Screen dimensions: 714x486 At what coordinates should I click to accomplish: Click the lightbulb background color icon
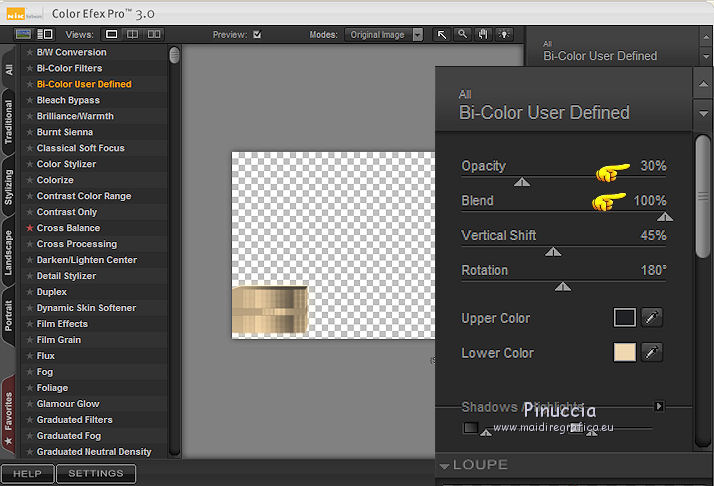[503, 34]
